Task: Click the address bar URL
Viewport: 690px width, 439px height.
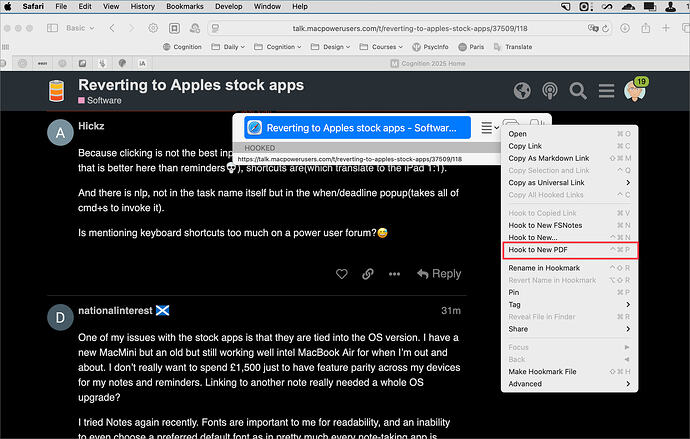Action: (x=410, y=28)
